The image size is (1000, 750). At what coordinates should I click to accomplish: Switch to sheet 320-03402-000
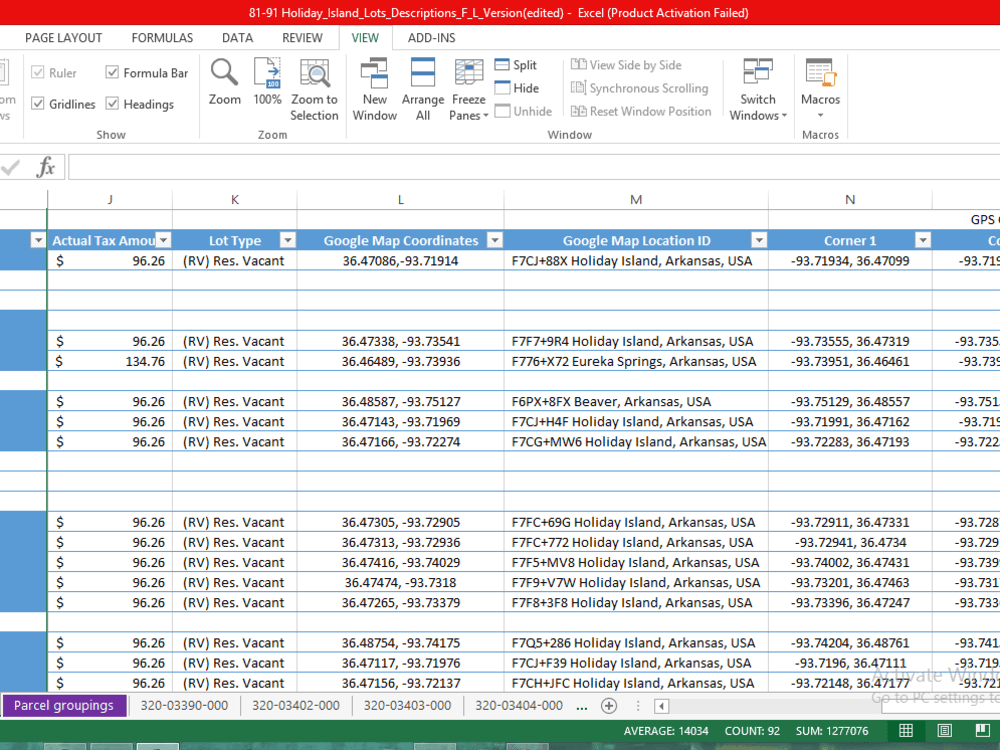(296, 705)
